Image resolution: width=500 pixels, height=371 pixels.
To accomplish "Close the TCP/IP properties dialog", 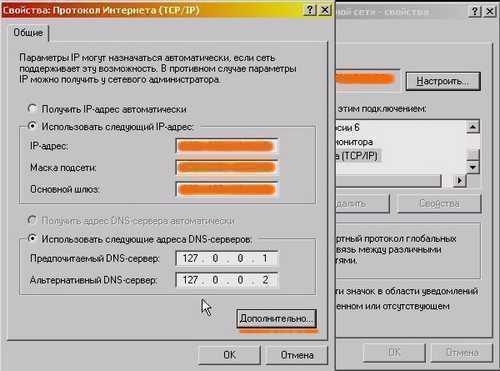I will point(324,10).
